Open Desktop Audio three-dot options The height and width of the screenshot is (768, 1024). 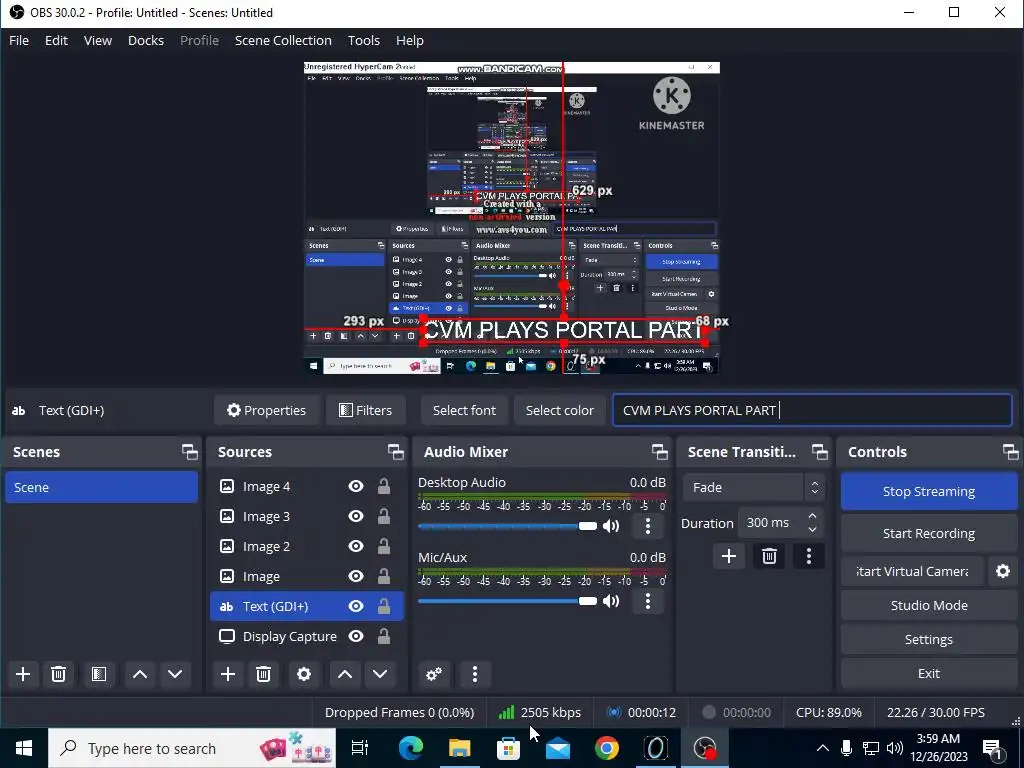(x=648, y=526)
